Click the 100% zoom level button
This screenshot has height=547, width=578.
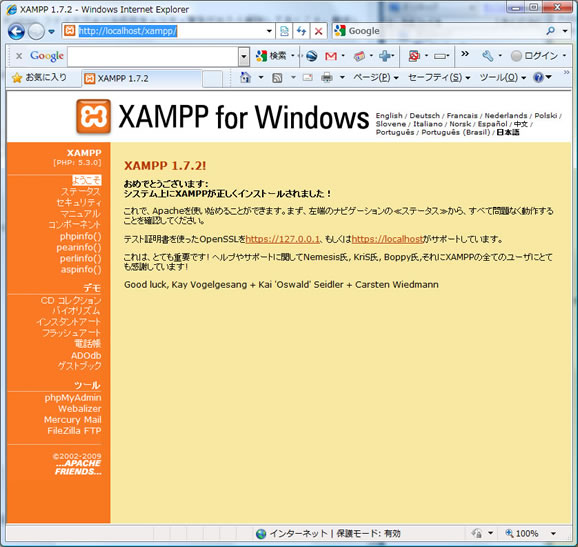point(522,533)
